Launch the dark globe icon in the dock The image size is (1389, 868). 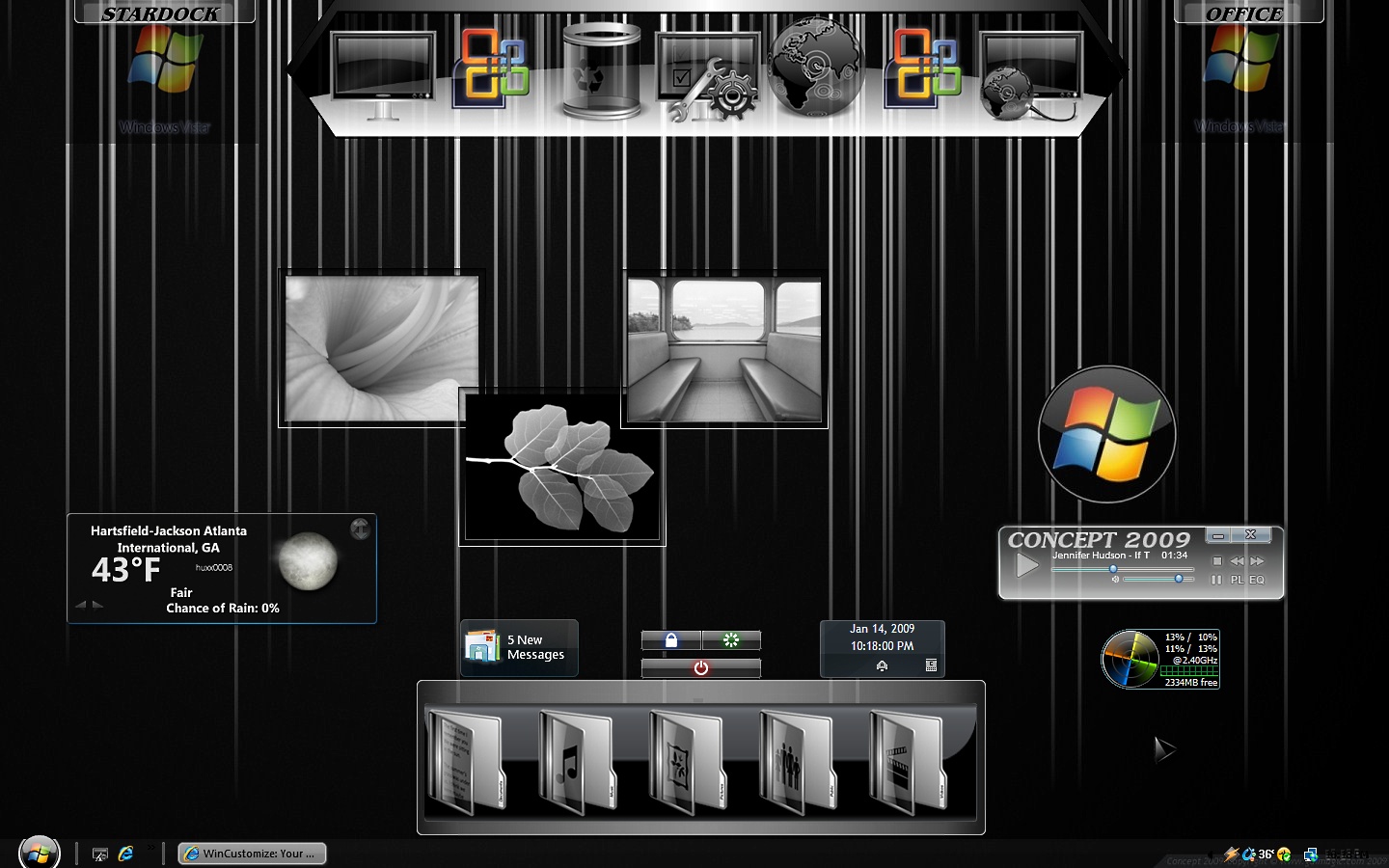click(815, 66)
